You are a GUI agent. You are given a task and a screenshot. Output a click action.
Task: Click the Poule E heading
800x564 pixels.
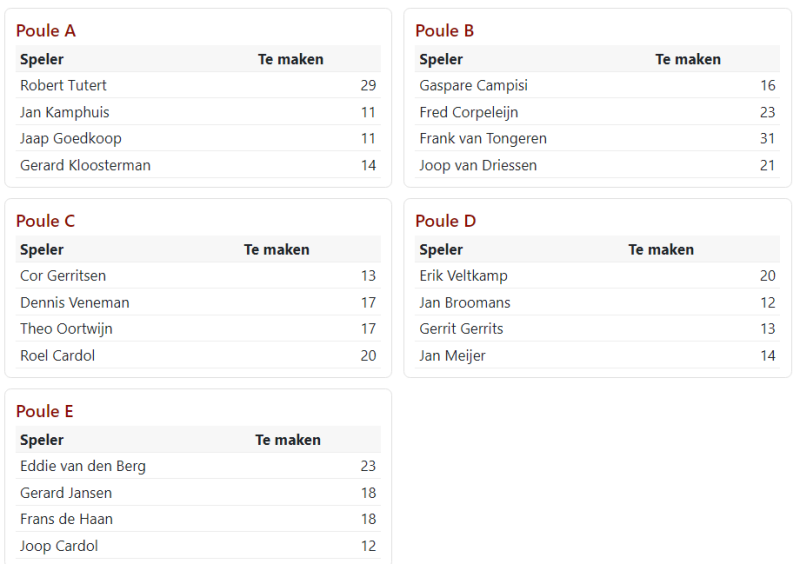[45, 411]
